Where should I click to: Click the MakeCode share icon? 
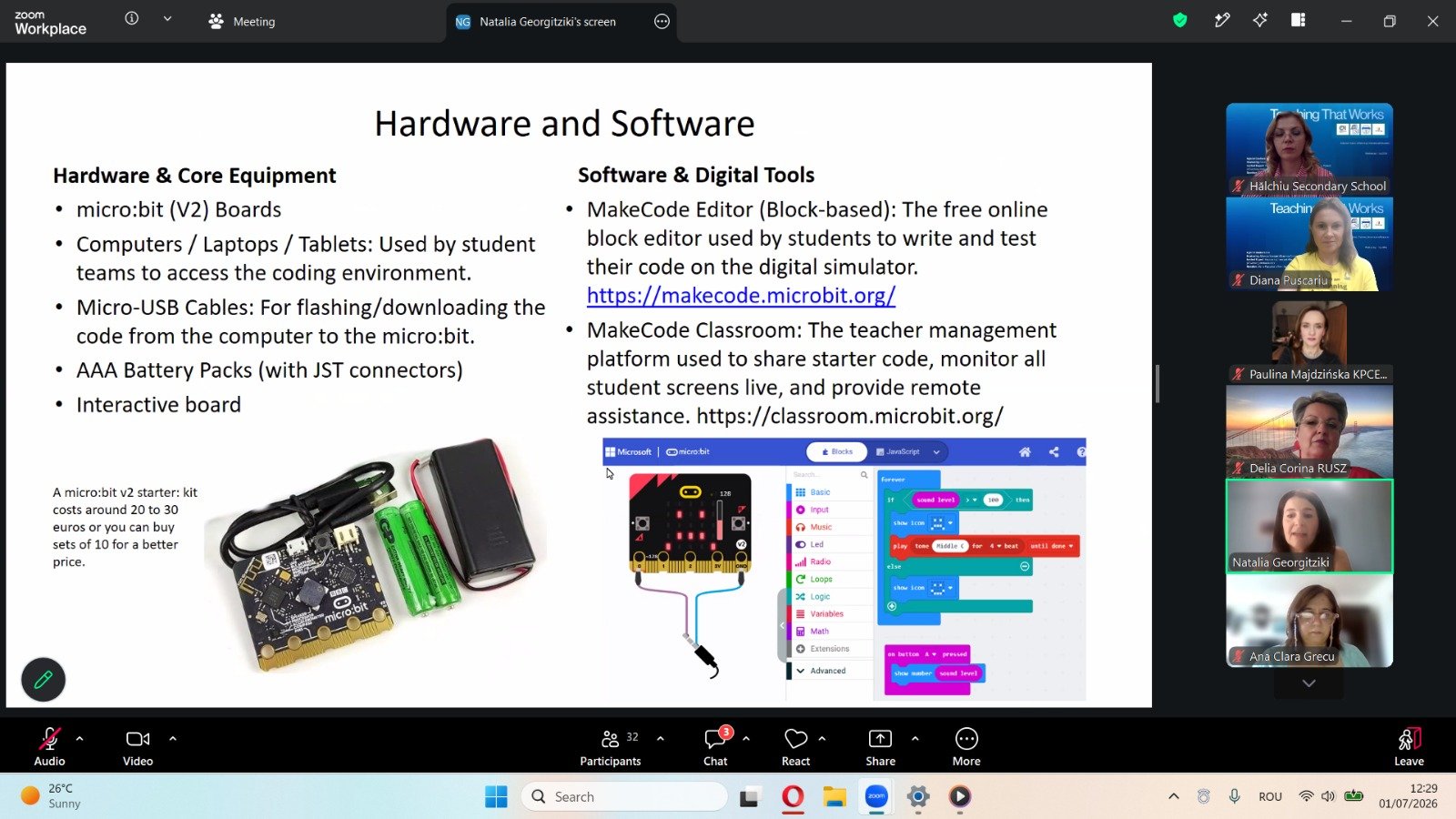click(1054, 451)
